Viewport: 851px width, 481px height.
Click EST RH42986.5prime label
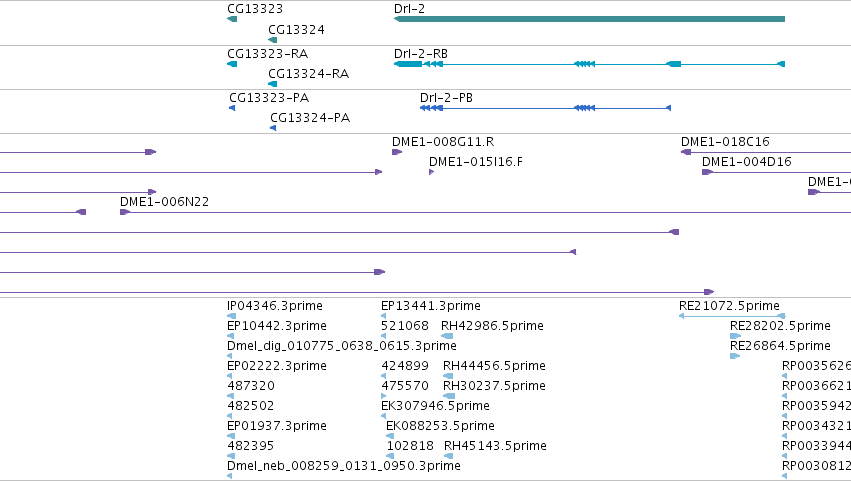click(x=492, y=326)
